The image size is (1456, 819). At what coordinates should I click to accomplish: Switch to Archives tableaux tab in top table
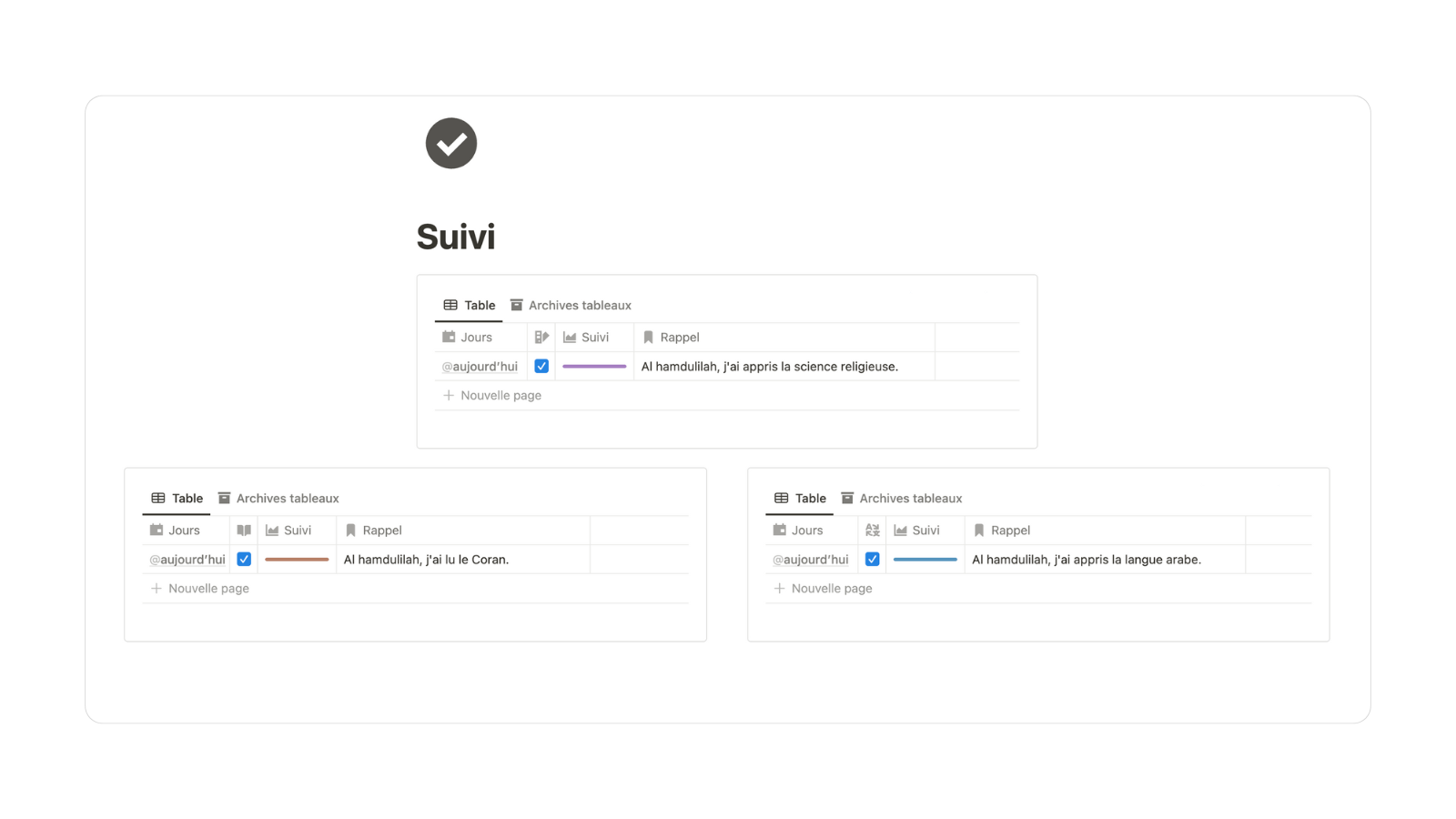tap(571, 305)
